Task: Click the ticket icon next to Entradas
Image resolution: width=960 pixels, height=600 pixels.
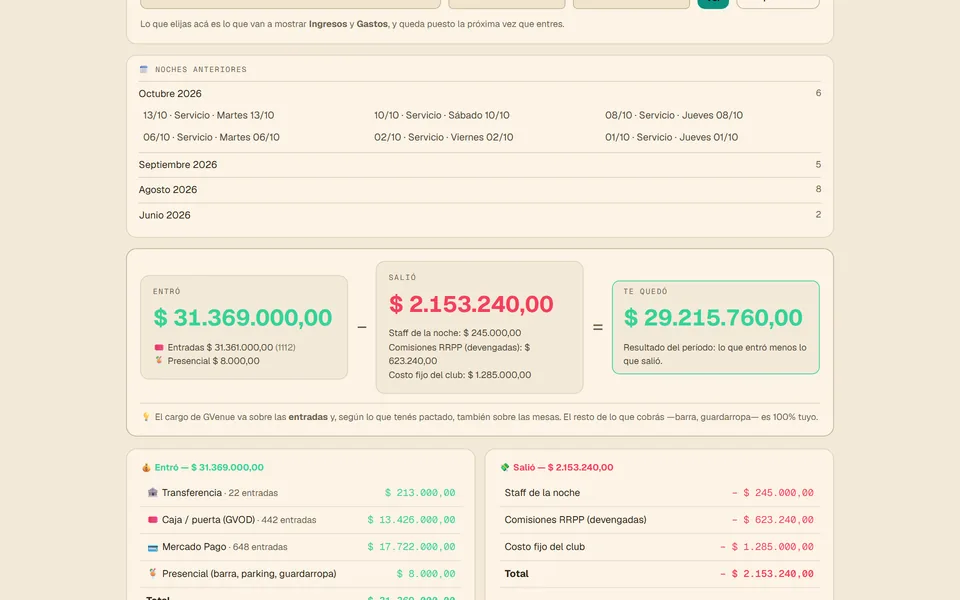Action: pyautogui.click(x=159, y=347)
